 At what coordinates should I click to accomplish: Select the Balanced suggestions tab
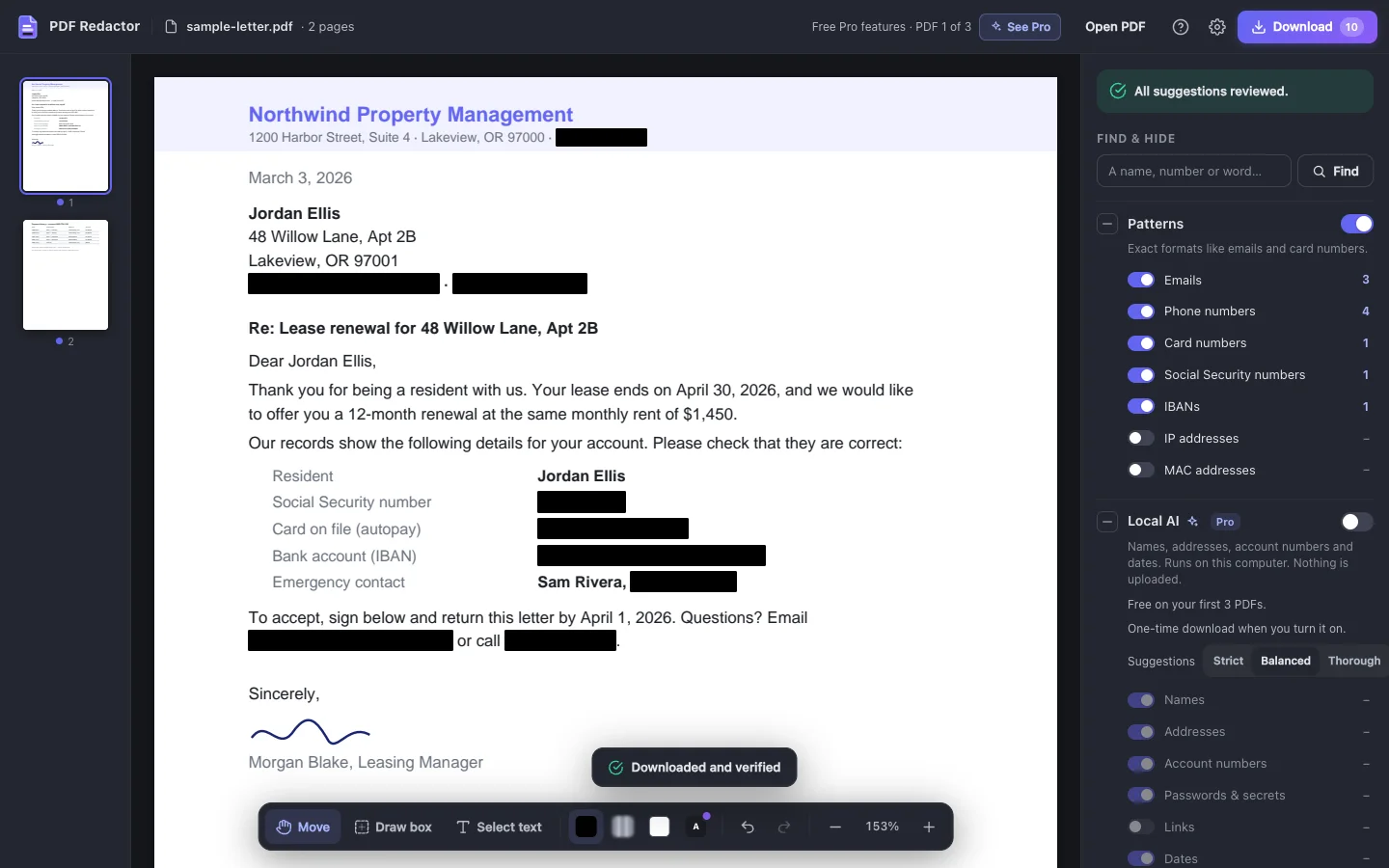1286,661
